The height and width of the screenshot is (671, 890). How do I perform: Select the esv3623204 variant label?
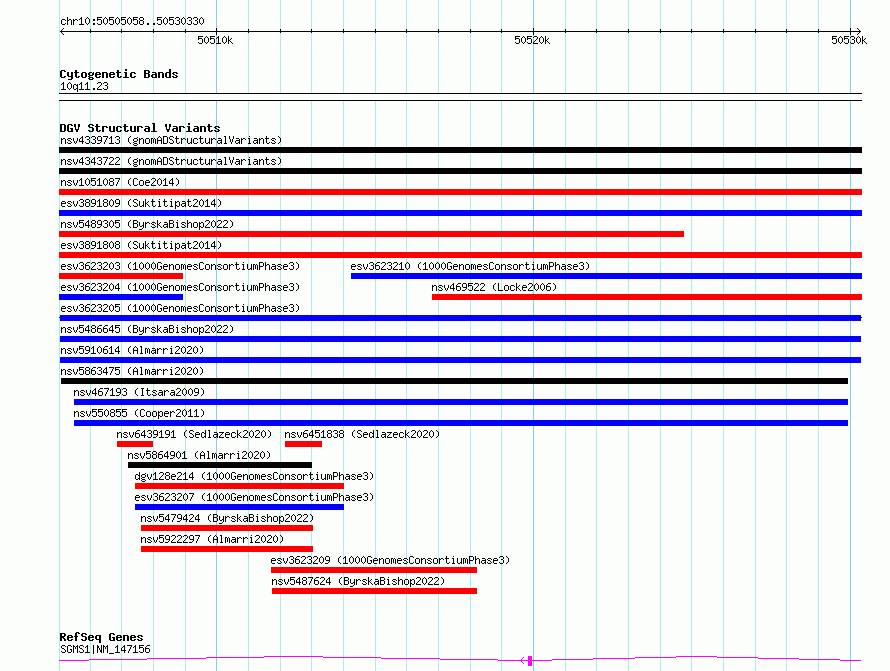[180, 287]
